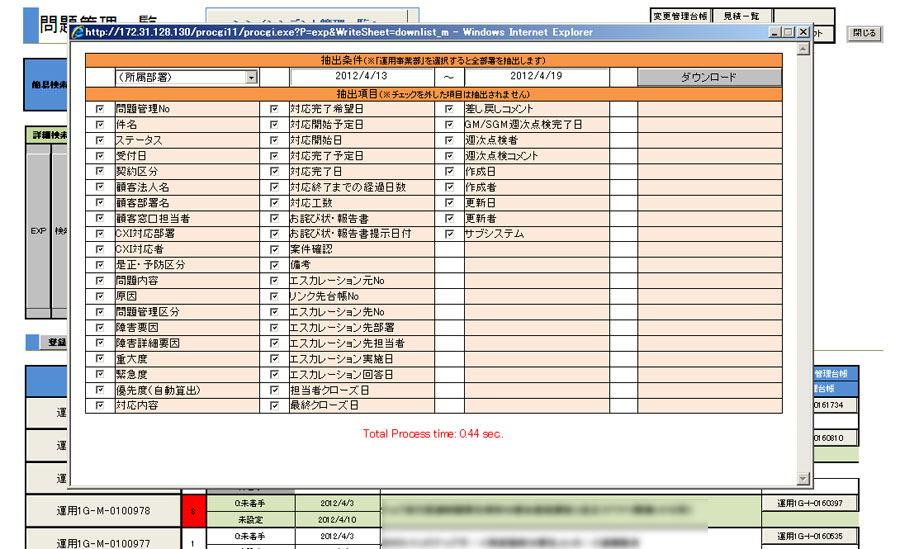The image size is (900, 549).
Task: Uncheck the 問題管理No checkbox
Action: [x=100, y=109]
